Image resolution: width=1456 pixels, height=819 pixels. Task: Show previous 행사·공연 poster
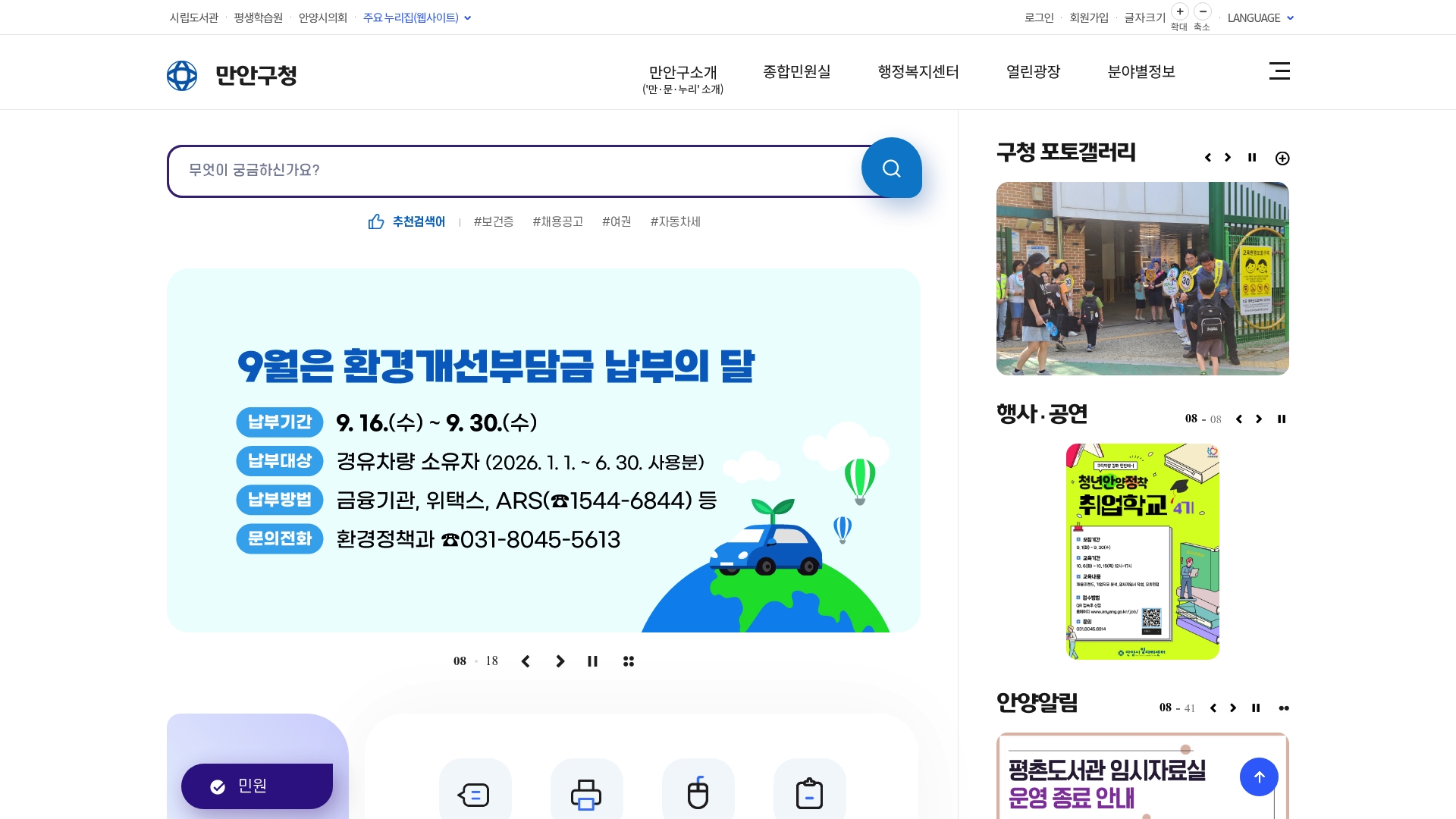(1239, 419)
